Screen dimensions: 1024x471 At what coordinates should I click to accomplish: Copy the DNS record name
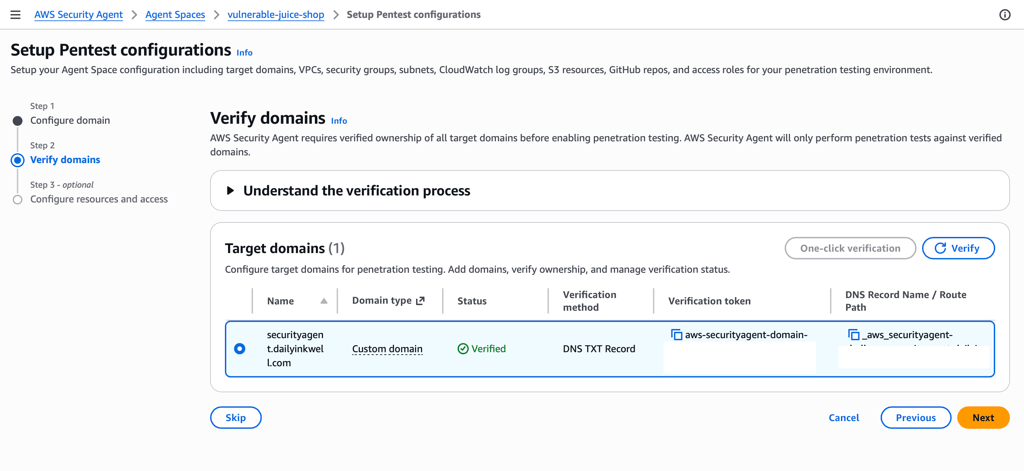853,334
